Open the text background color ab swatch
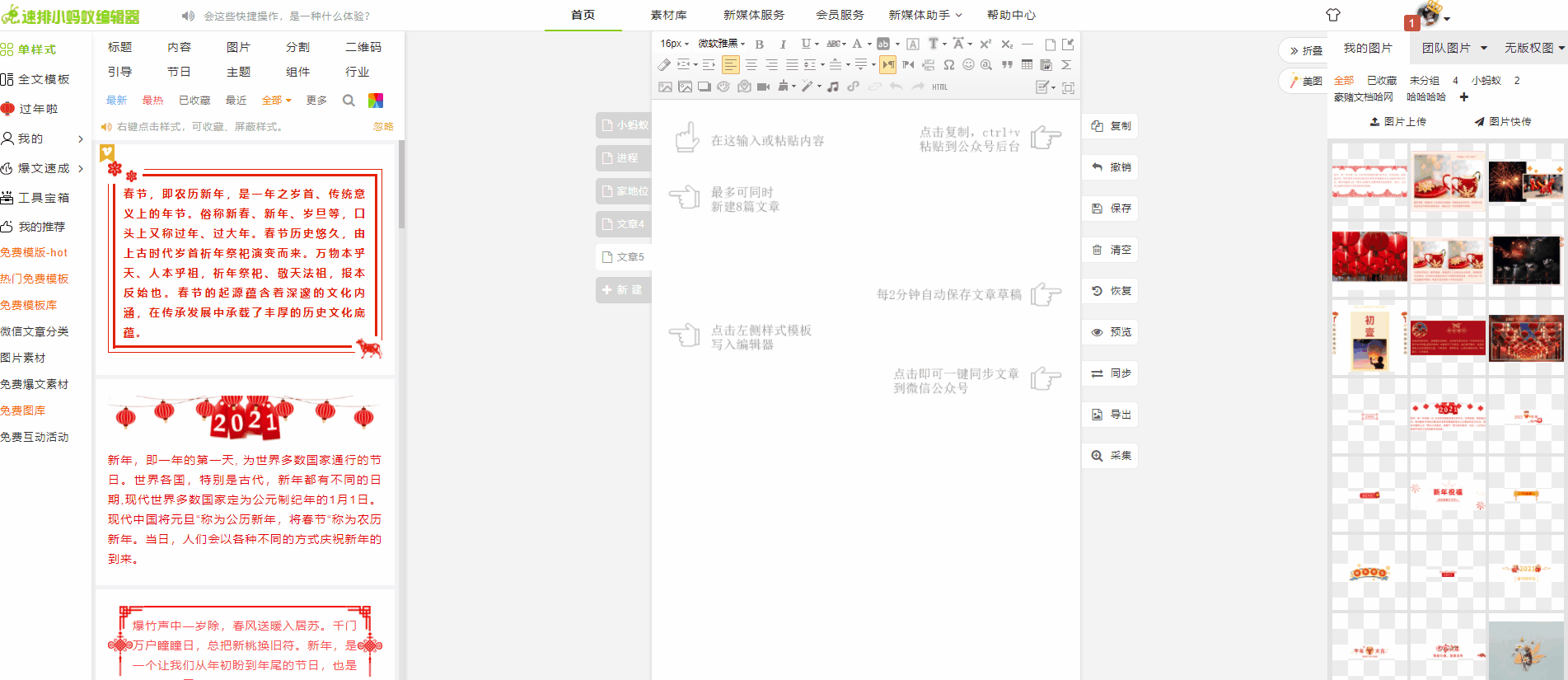1568x680 pixels. (883, 44)
